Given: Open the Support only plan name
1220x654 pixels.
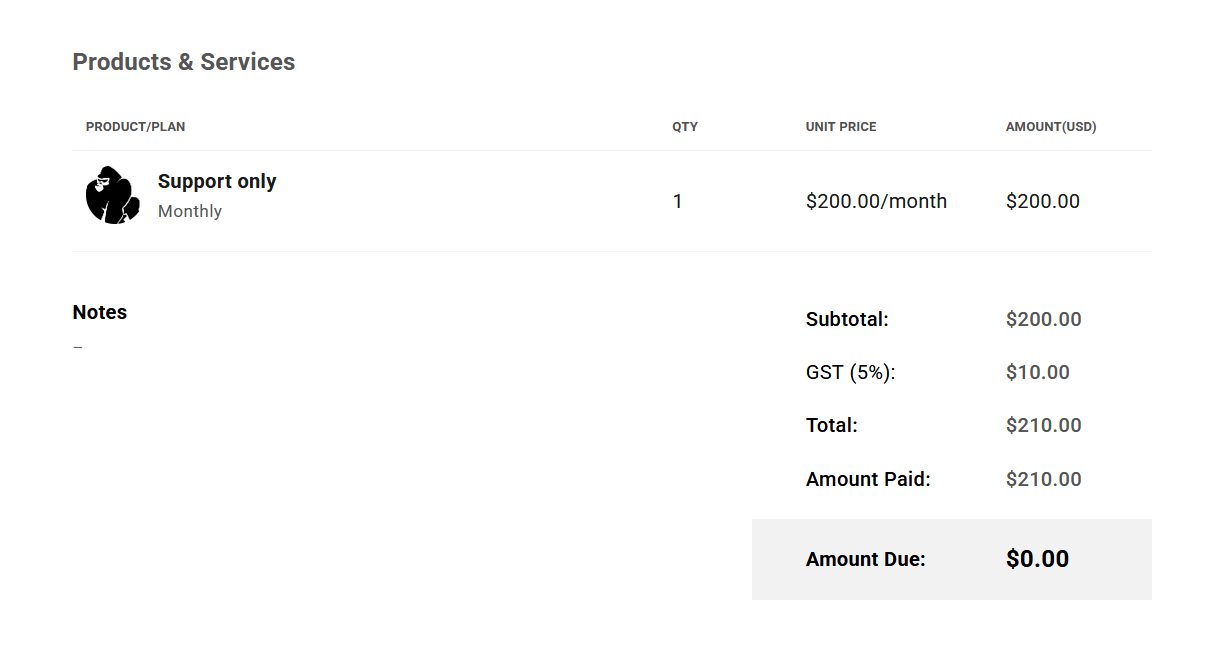Looking at the screenshot, I should click(217, 181).
